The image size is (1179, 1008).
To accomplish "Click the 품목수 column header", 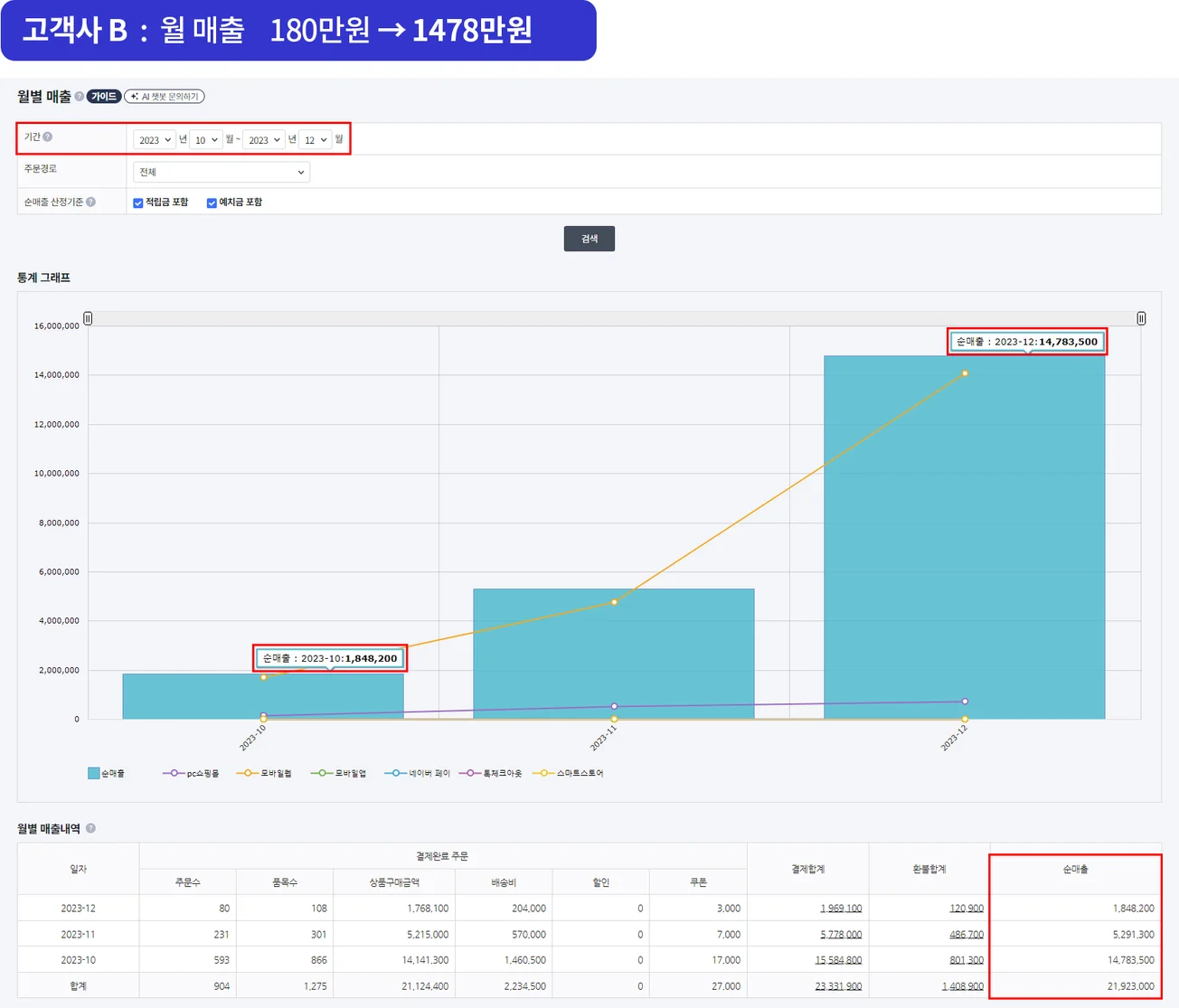I will tap(285, 882).
